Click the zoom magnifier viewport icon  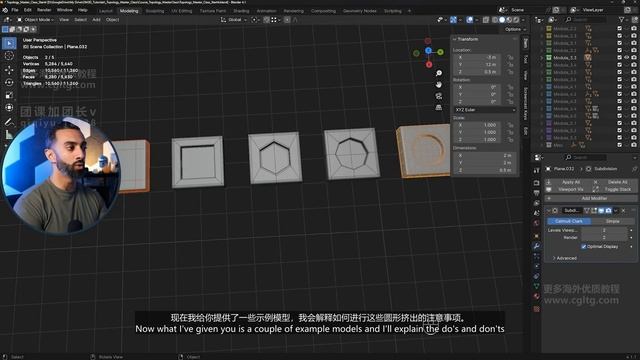click(x=439, y=73)
